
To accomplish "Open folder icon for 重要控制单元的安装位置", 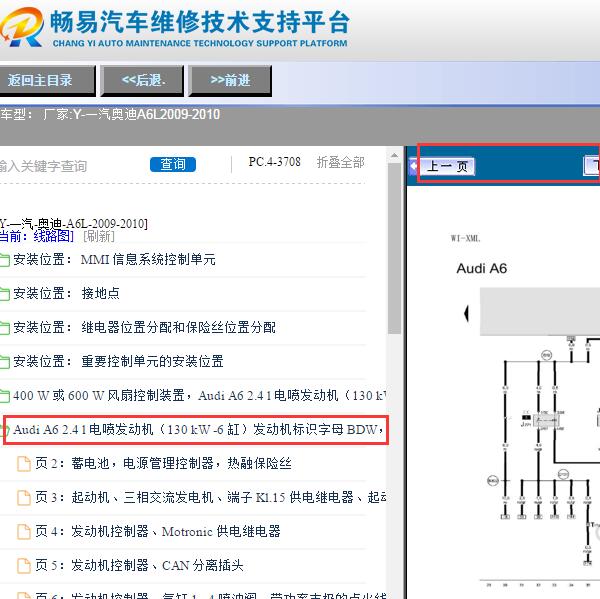I will pos(4,362).
